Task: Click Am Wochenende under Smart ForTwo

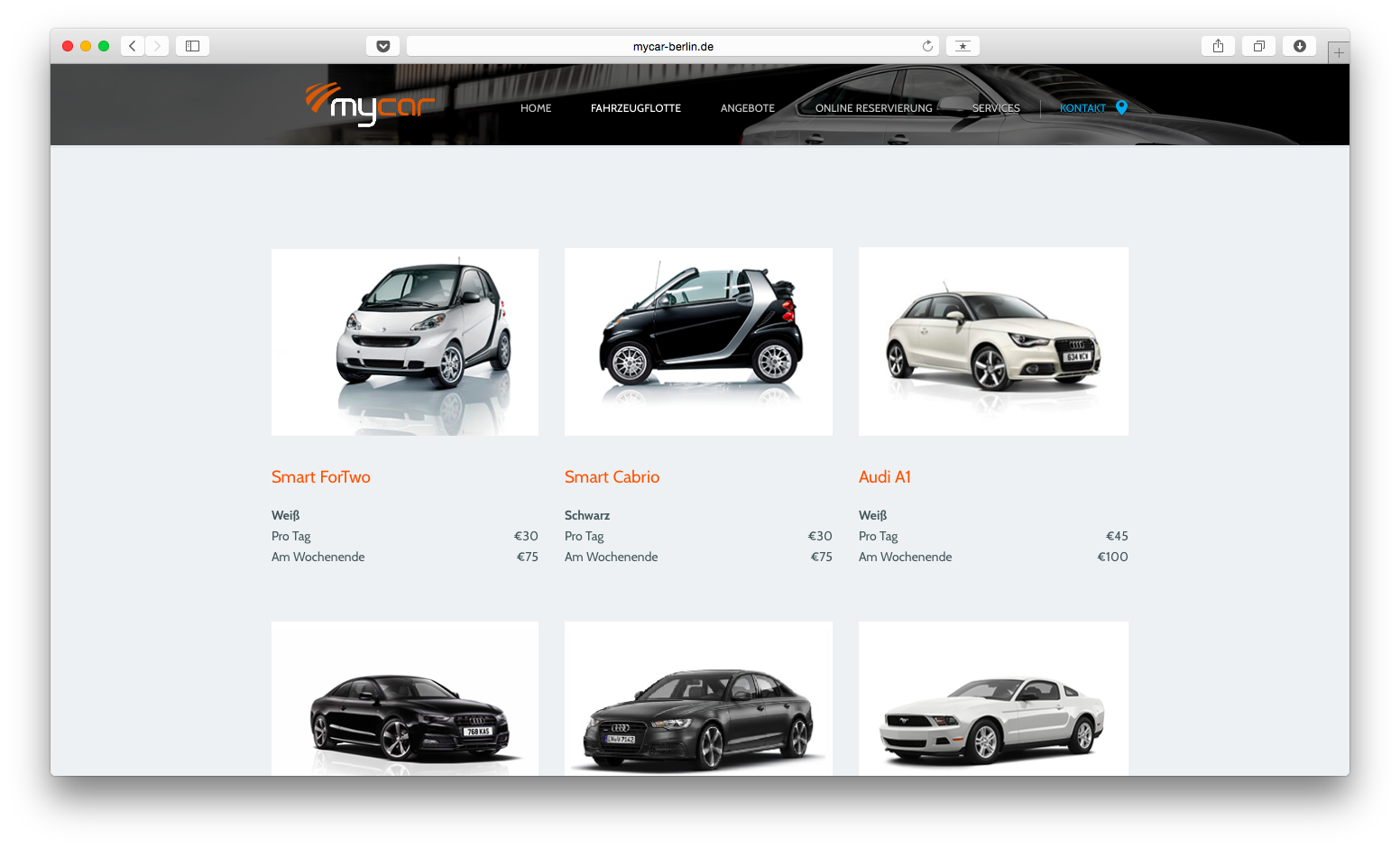Action: click(x=318, y=557)
